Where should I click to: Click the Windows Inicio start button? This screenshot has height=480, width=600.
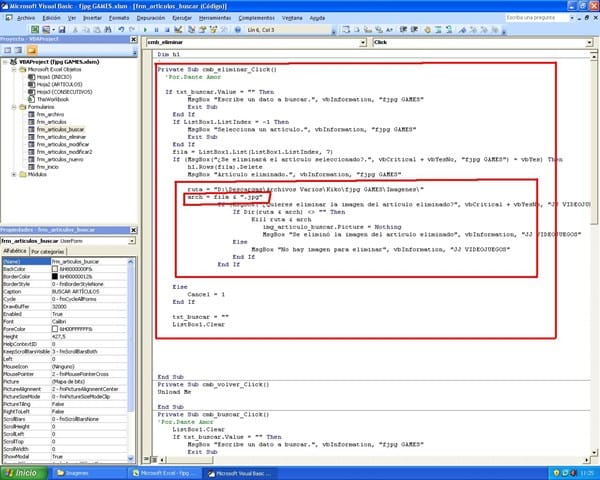[21, 472]
